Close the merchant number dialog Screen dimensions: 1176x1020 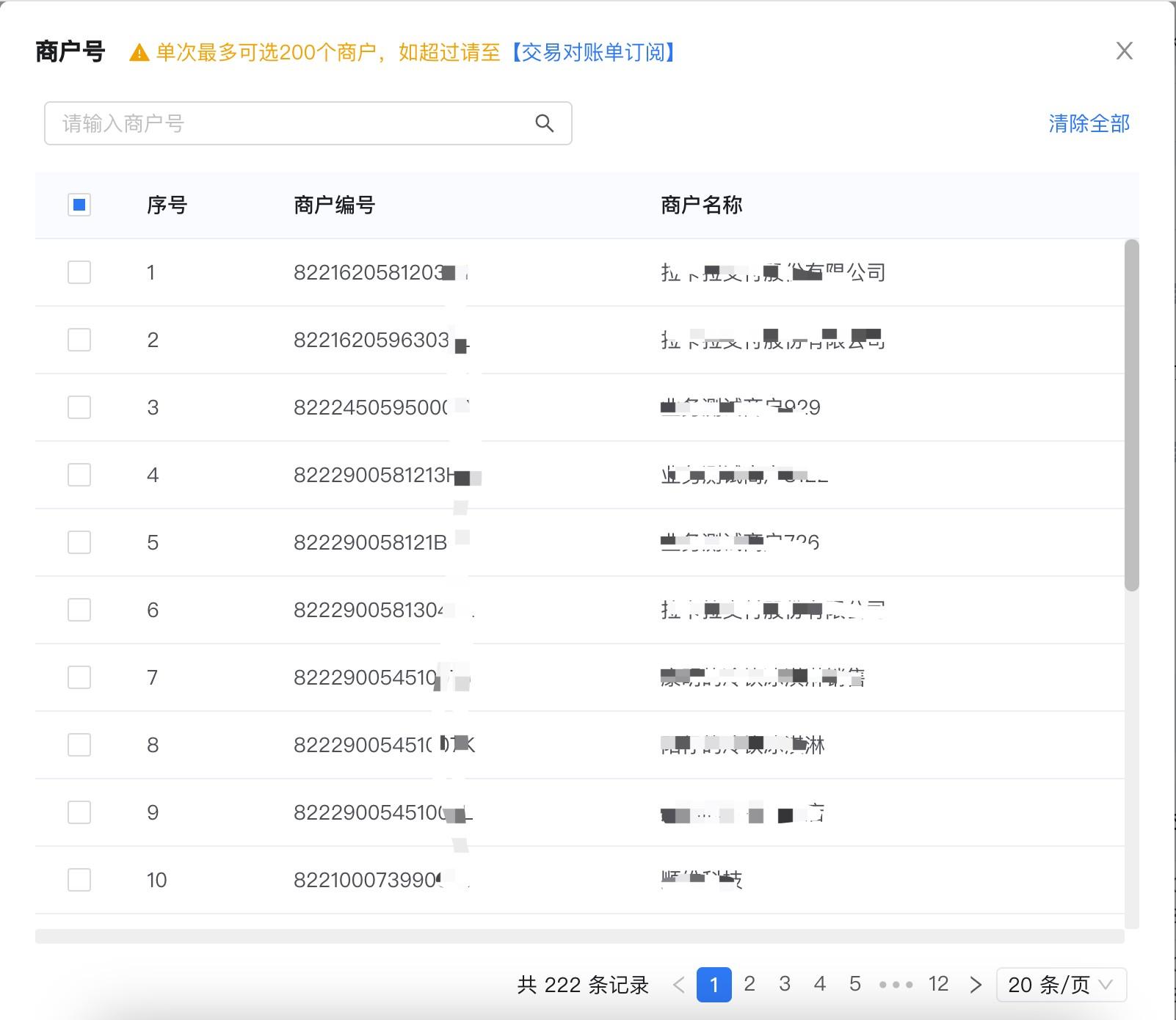[x=1124, y=51]
